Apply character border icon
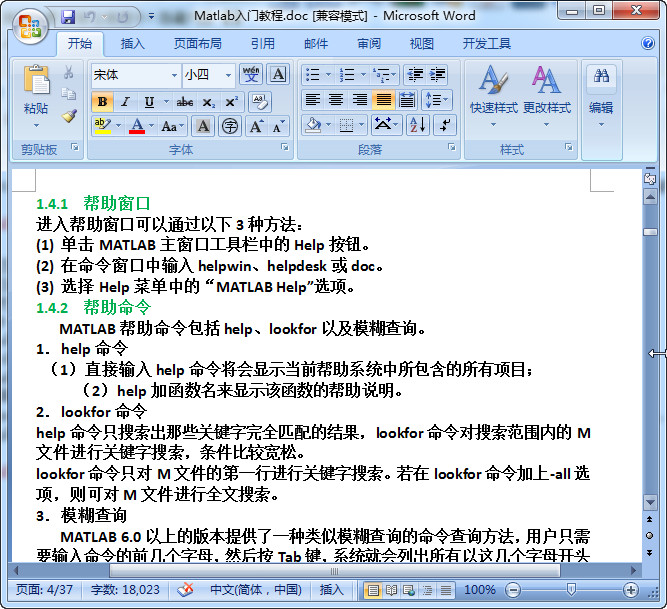667x609 pixels. tap(279, 74)
